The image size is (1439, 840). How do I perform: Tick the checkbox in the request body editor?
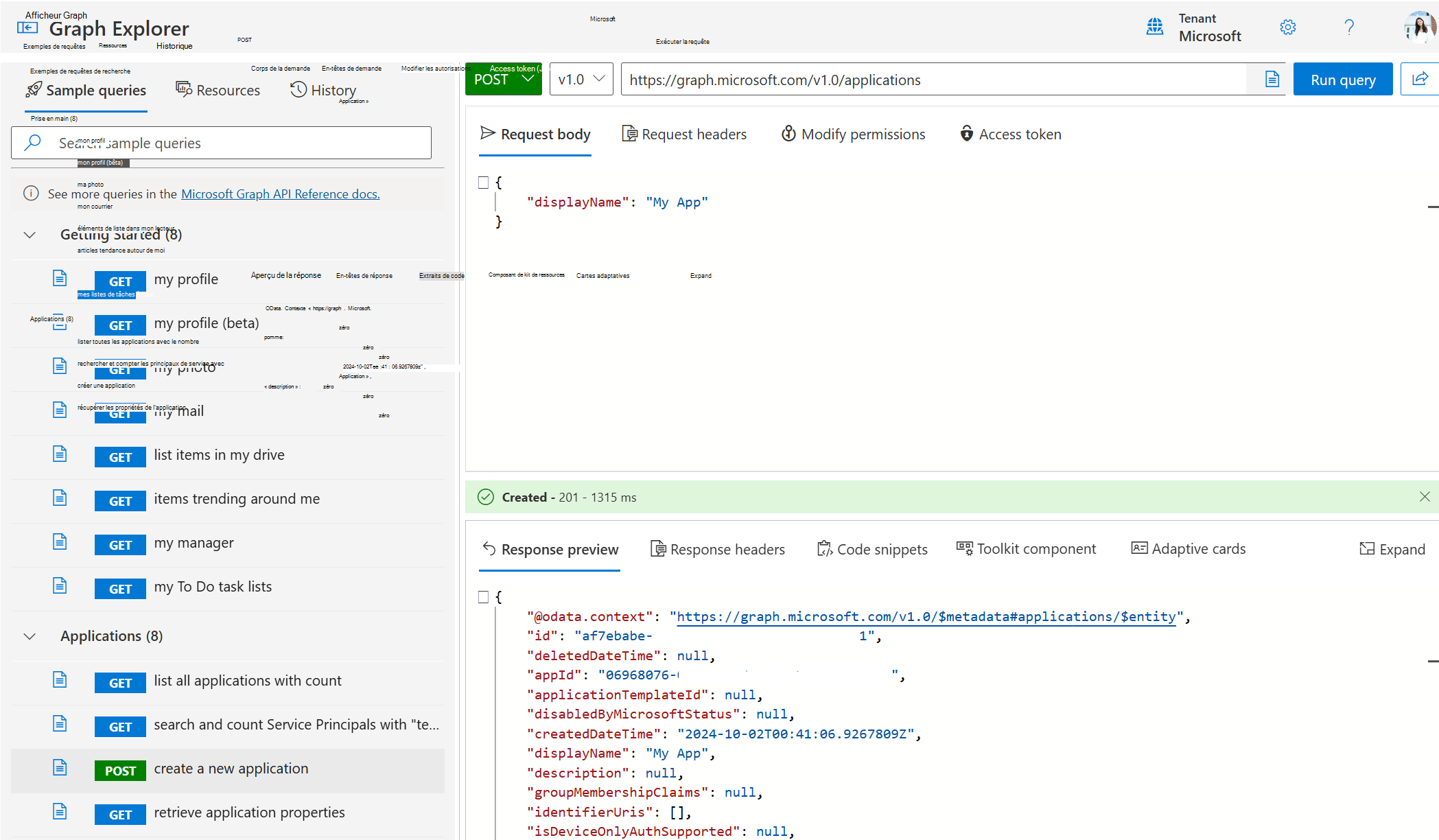coord(483,181)
